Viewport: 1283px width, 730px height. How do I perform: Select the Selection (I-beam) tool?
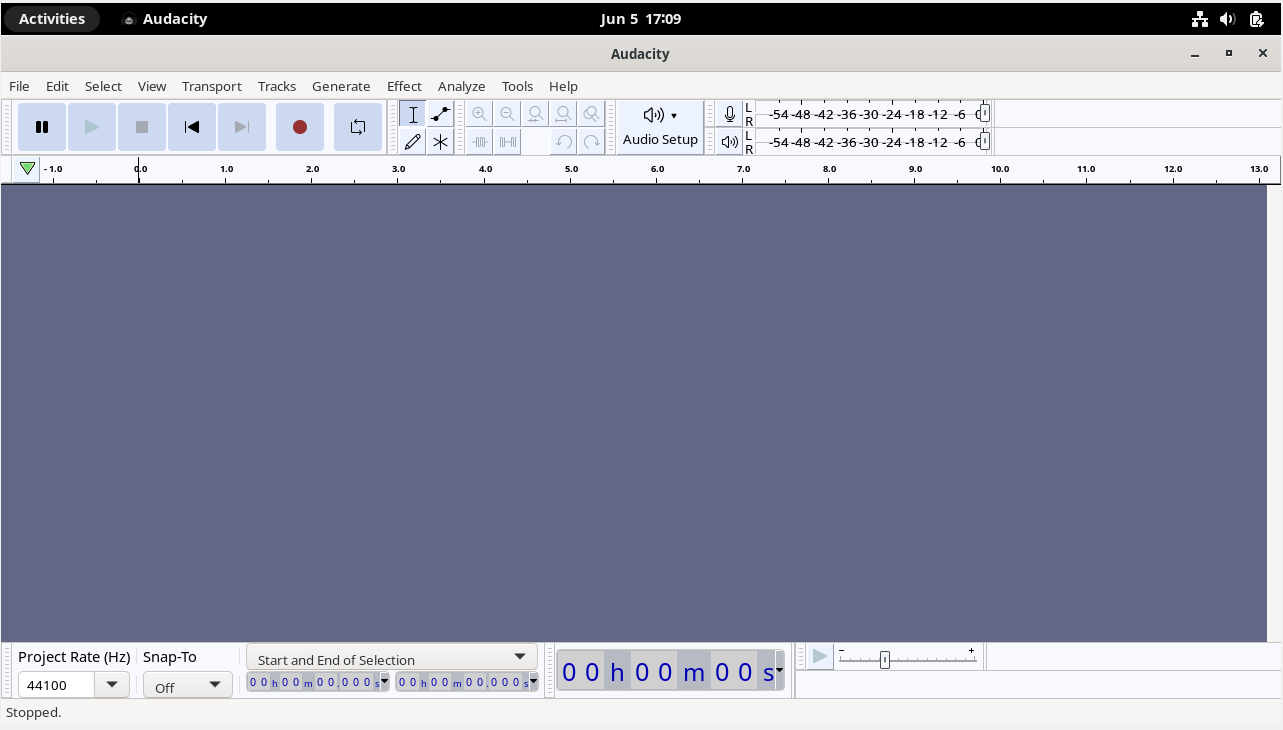413,114
